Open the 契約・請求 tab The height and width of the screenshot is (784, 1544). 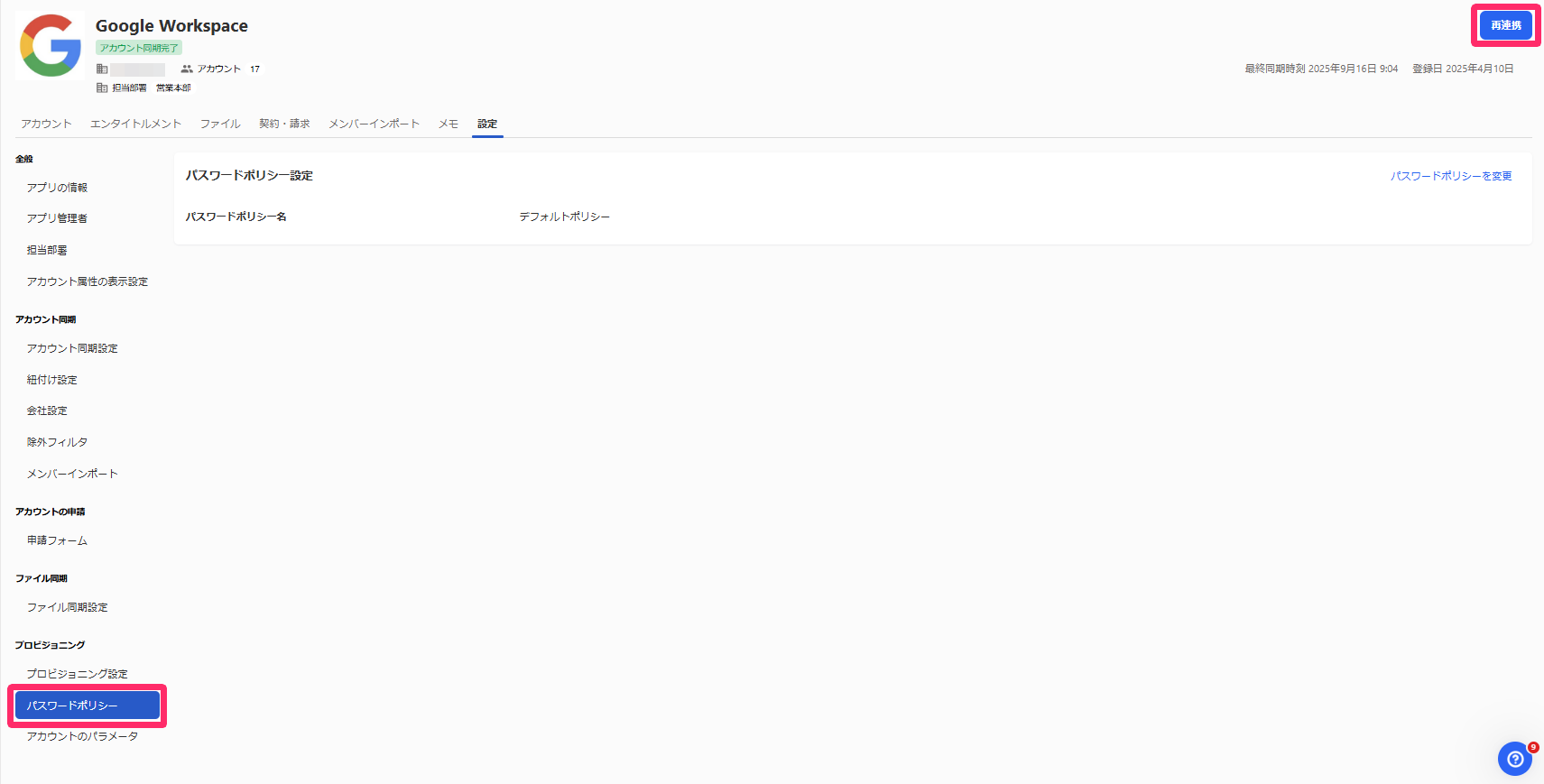pyautogui.click(x=284, y=124)
